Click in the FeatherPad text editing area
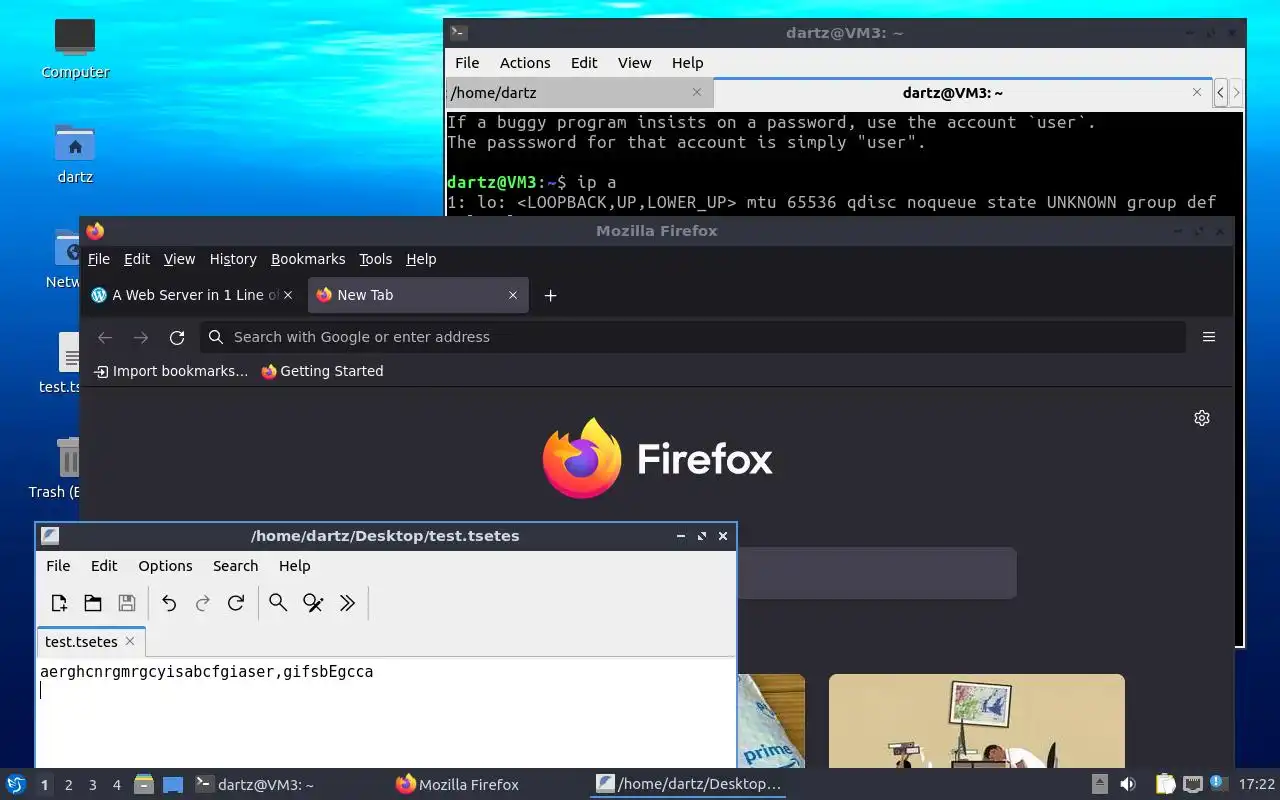The width and height of the screenshot is (1280, 800). [385, 712]
